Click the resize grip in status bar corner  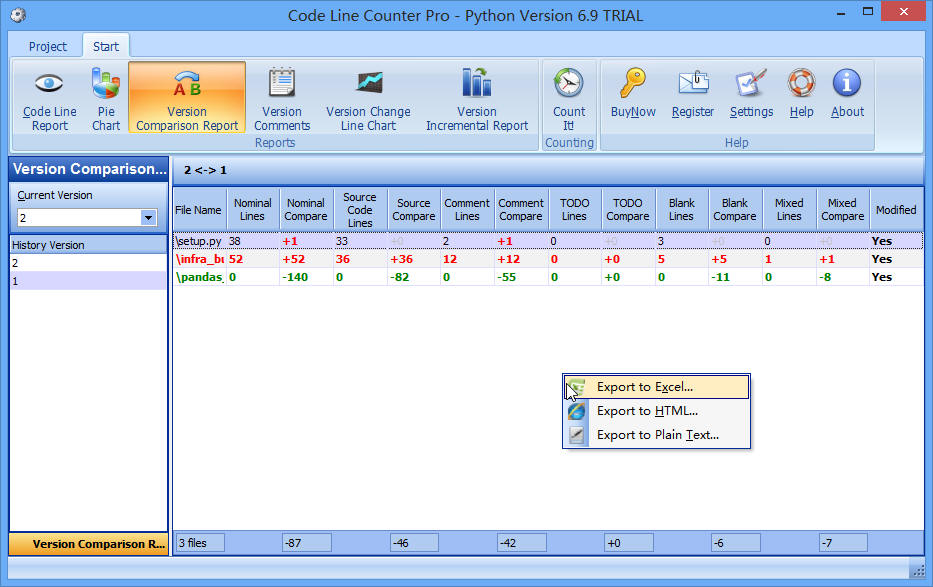918,570
